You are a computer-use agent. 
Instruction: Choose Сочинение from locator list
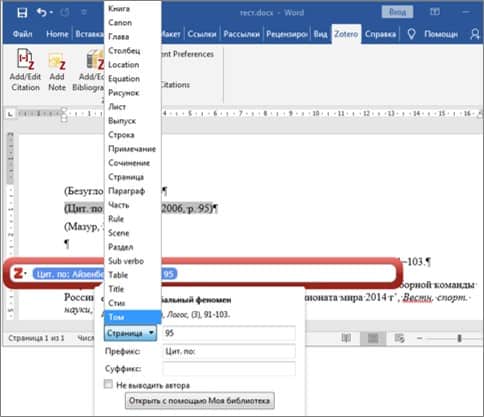tap(133, 163)
